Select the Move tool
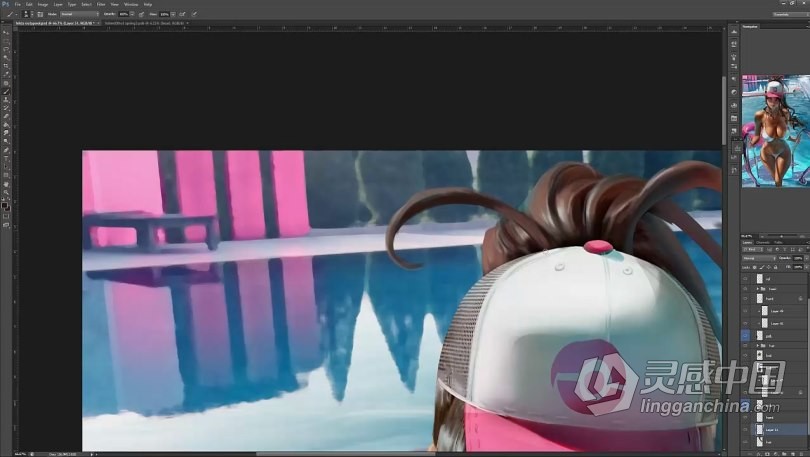810x457 pixels. tap(6, 33)
